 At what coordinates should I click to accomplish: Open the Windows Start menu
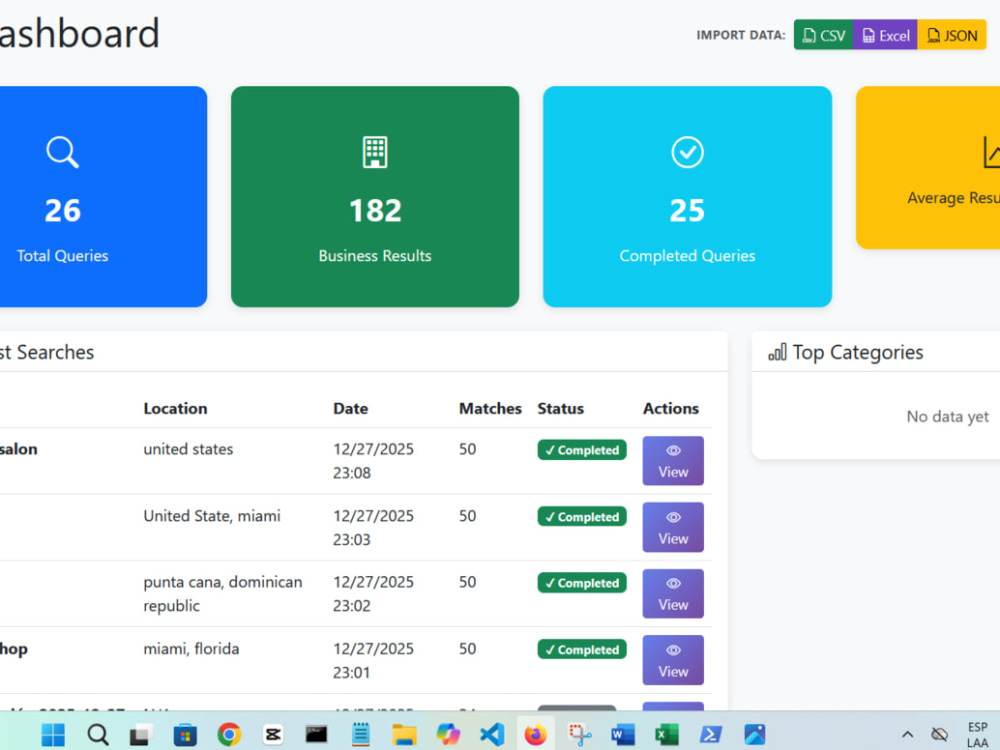click(x=53, y=735)
